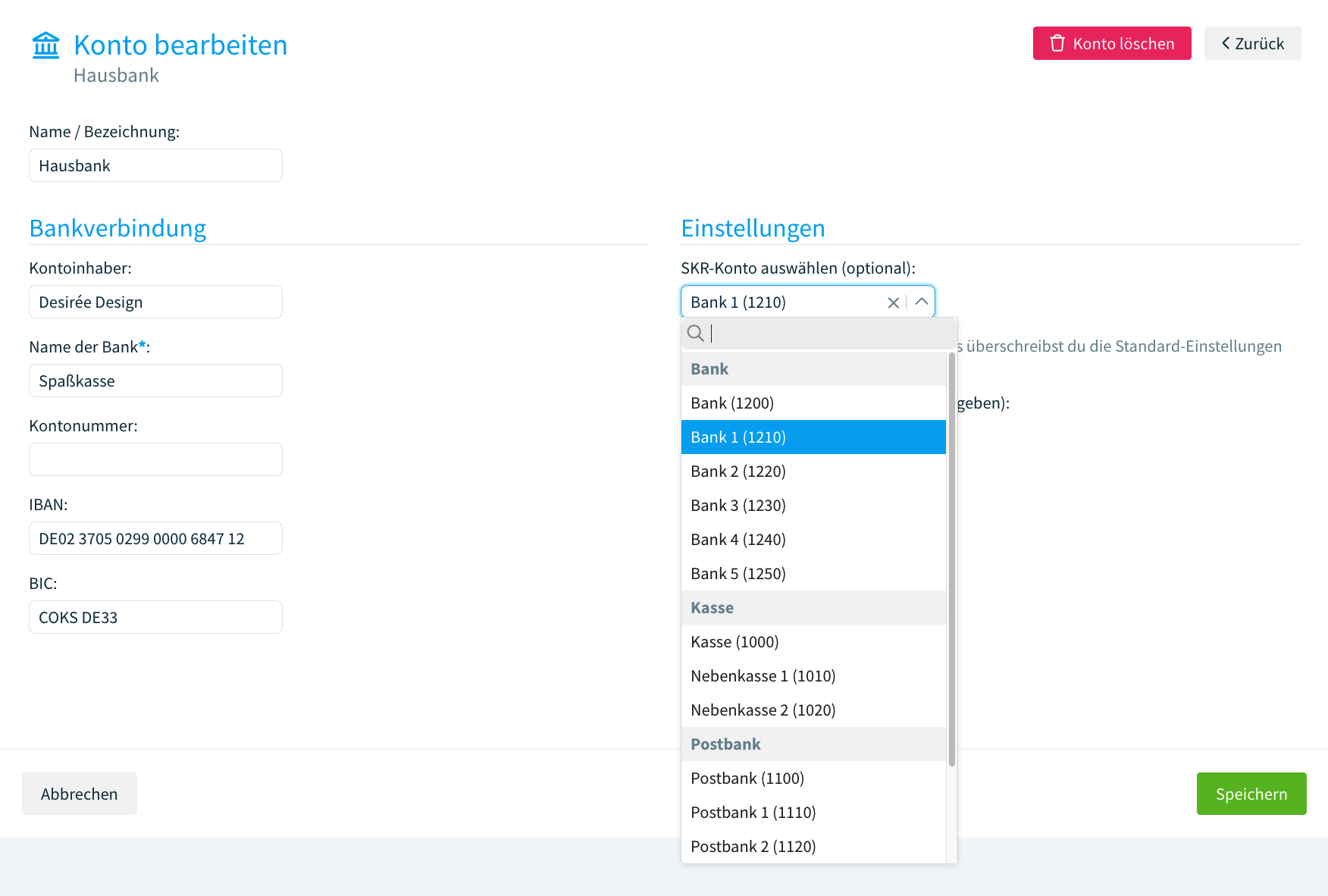
Task: Click the magnifier icon in the SKR search field
Action: [x=696, y=333]
